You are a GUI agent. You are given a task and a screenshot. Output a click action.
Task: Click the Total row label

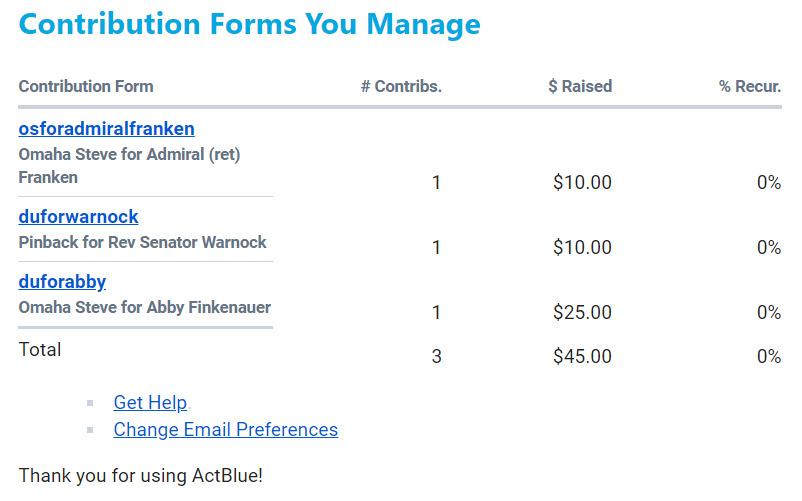point(40,350)
